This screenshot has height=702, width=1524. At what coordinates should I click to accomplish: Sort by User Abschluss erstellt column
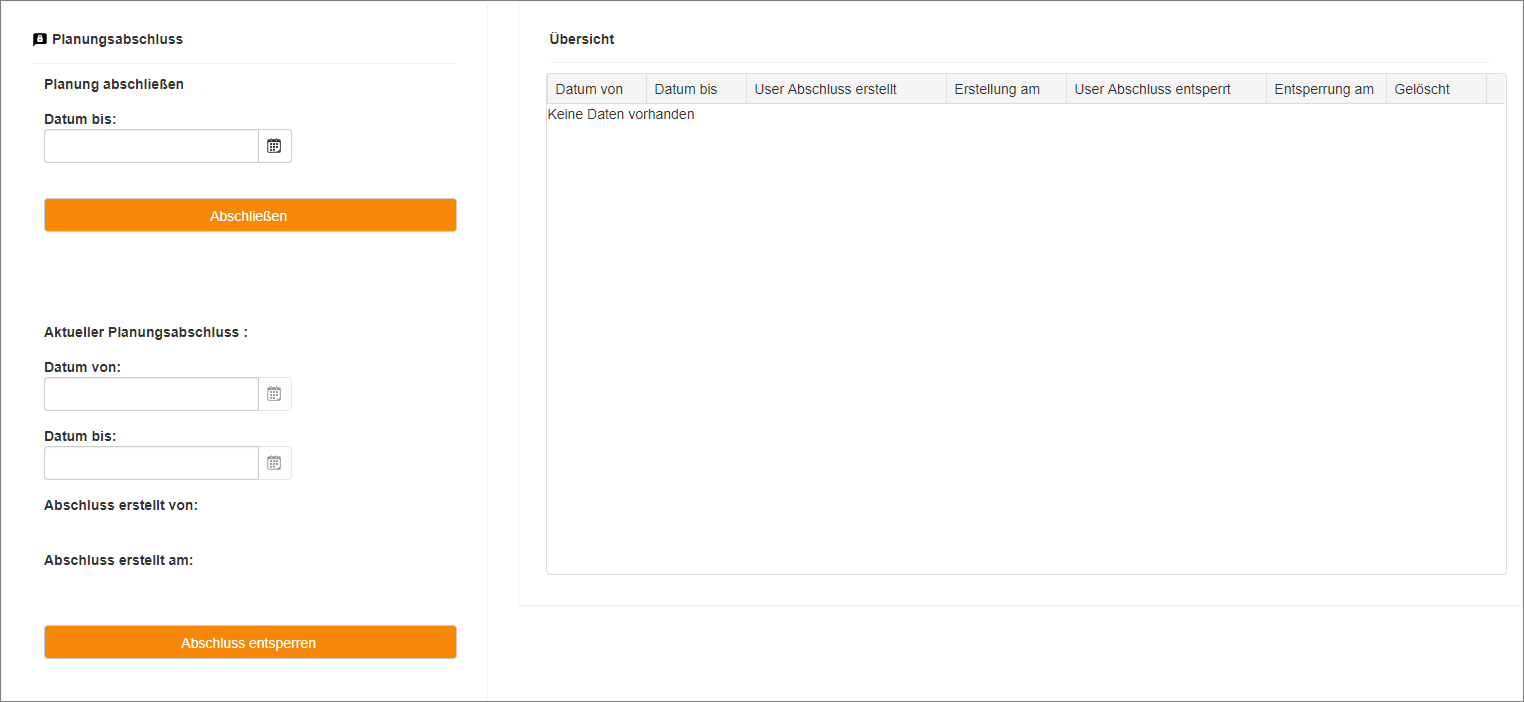pos(846,89)
